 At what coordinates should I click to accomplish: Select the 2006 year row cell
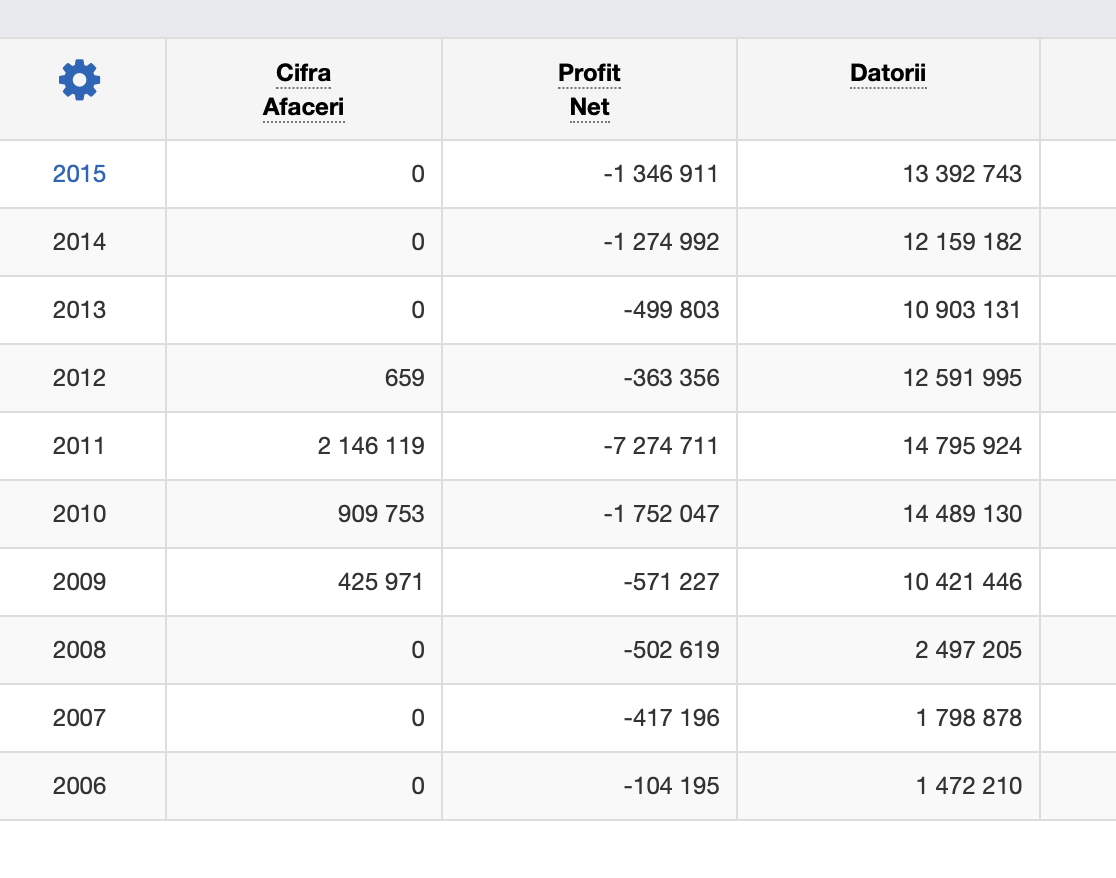point(79,786)
